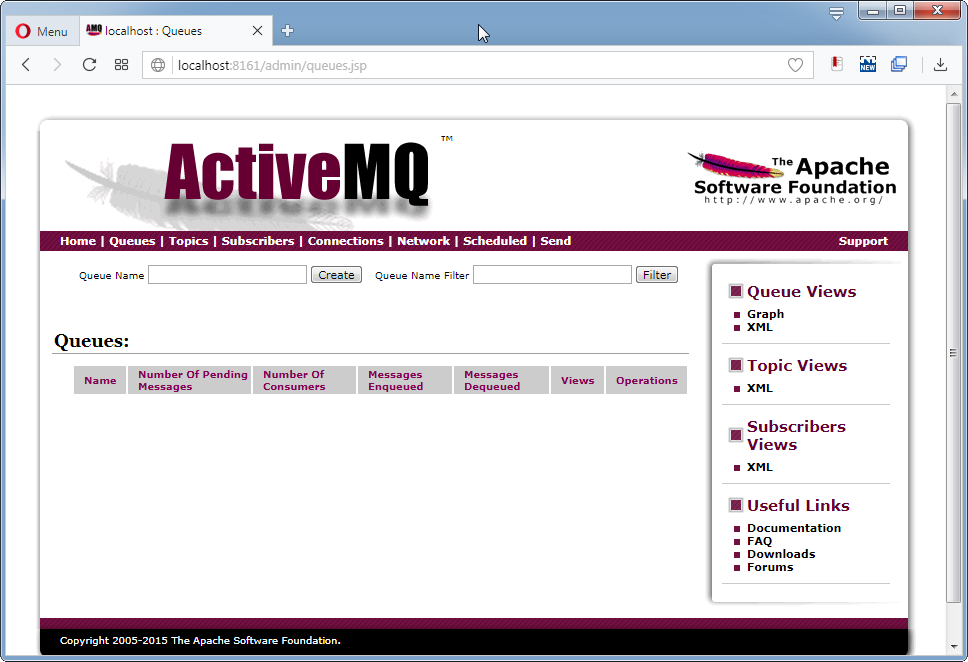Open XML link under Topic Views
The width and height of the screenshot is (968, 662).
(x=760, y=388)
